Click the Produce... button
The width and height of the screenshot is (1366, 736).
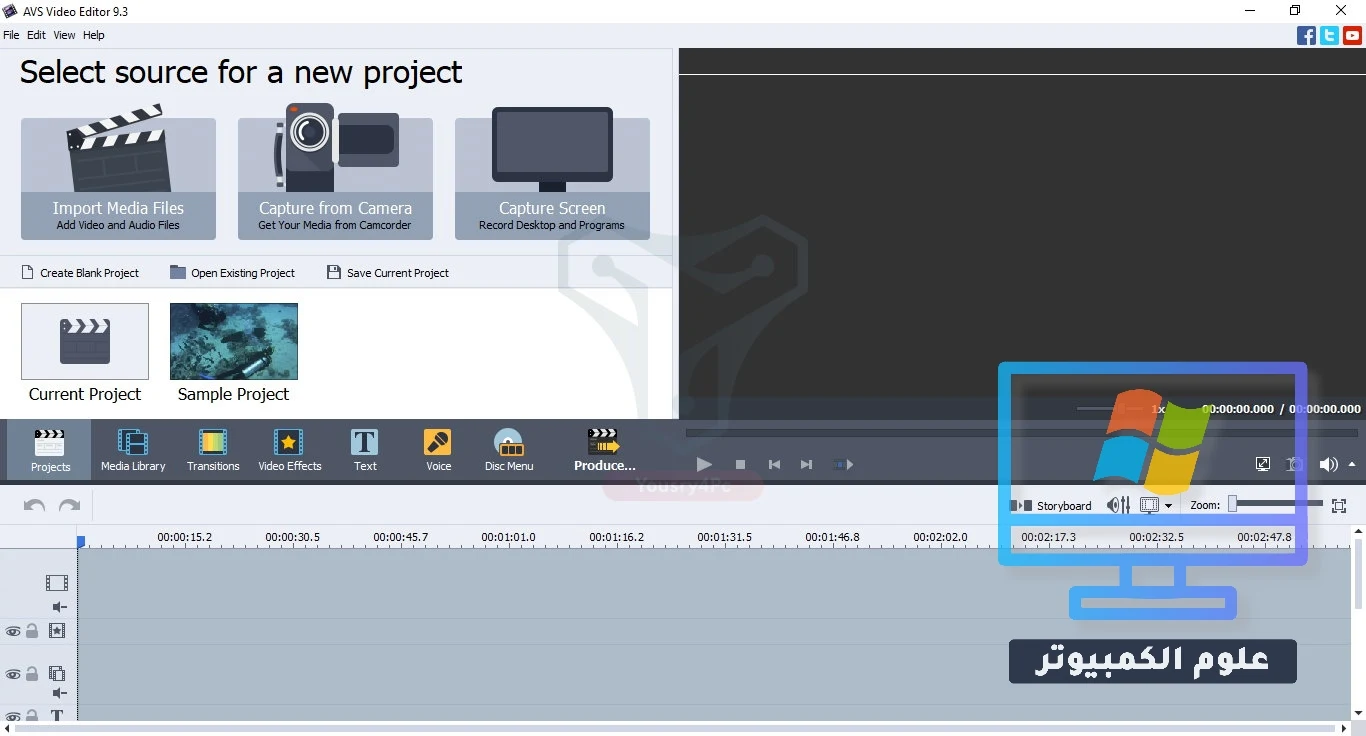pyautogui.click(x=604, y=449)
